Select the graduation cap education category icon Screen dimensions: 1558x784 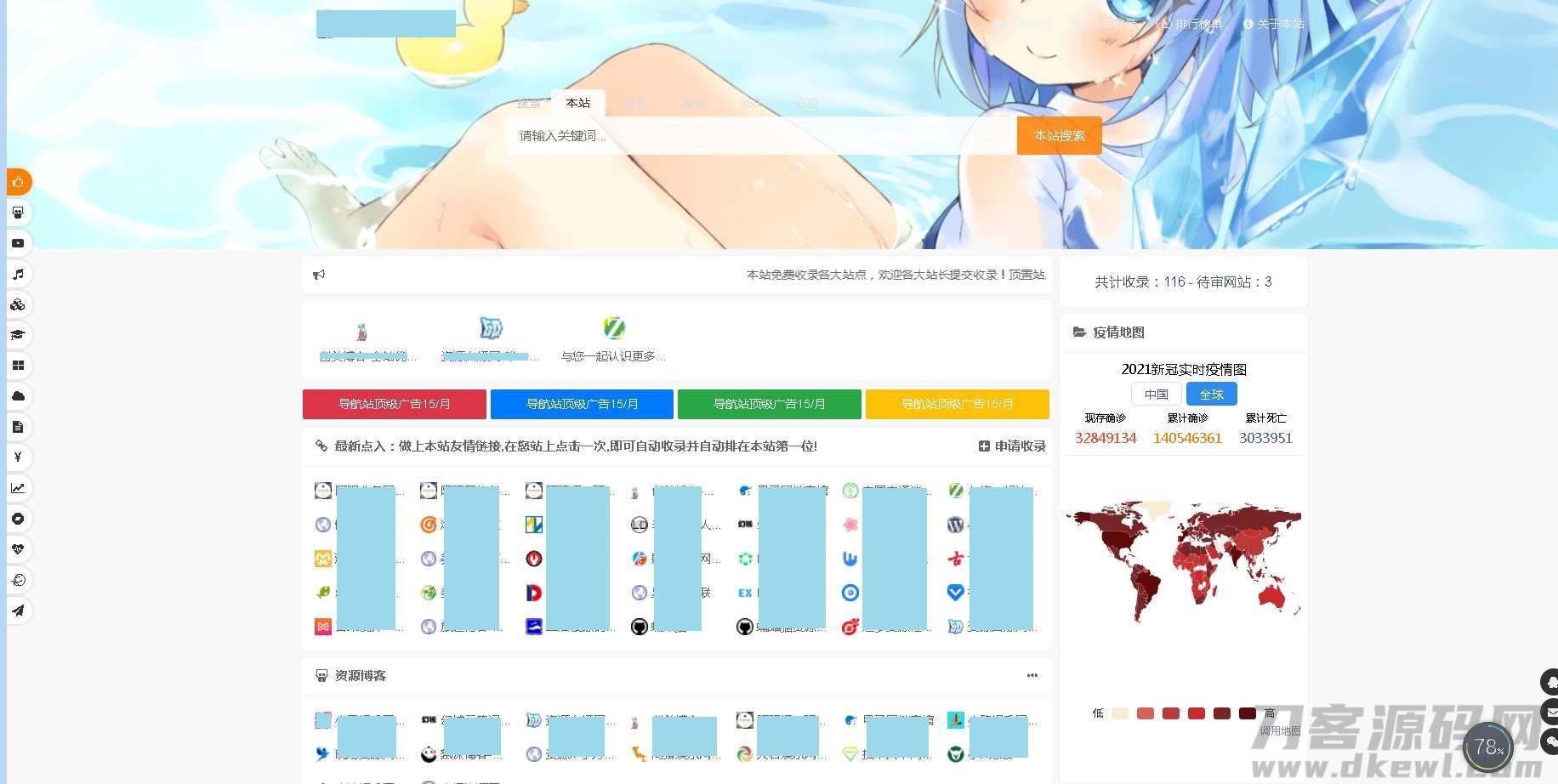(18, 335)
